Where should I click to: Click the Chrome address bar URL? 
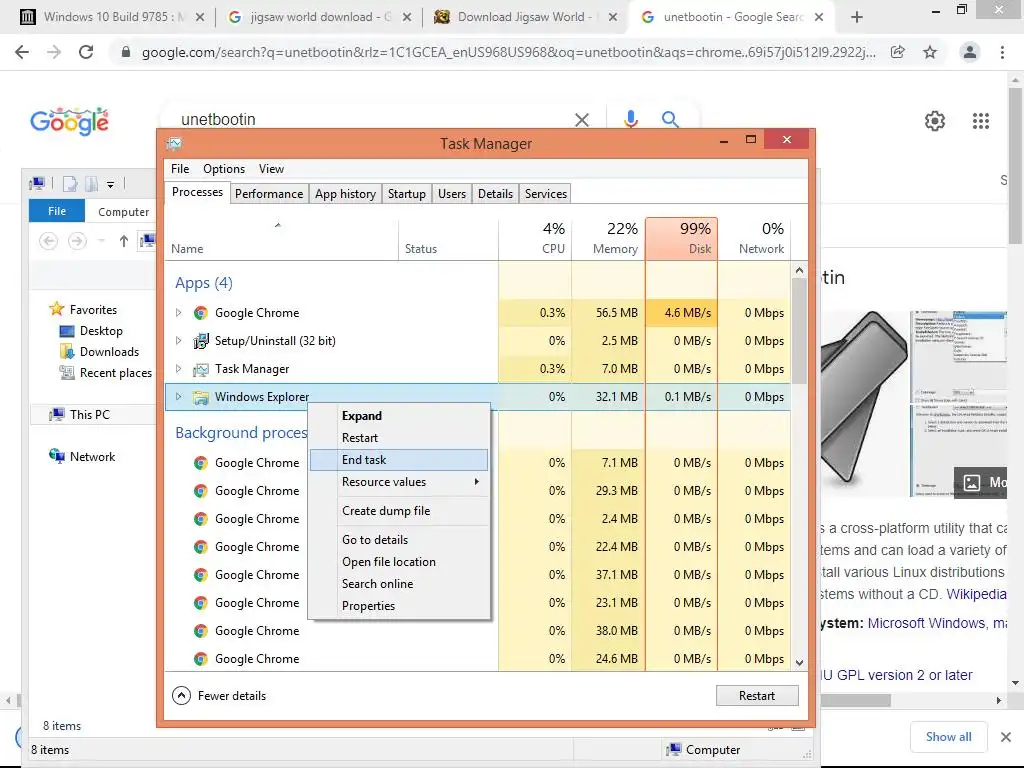pos(509,52)
